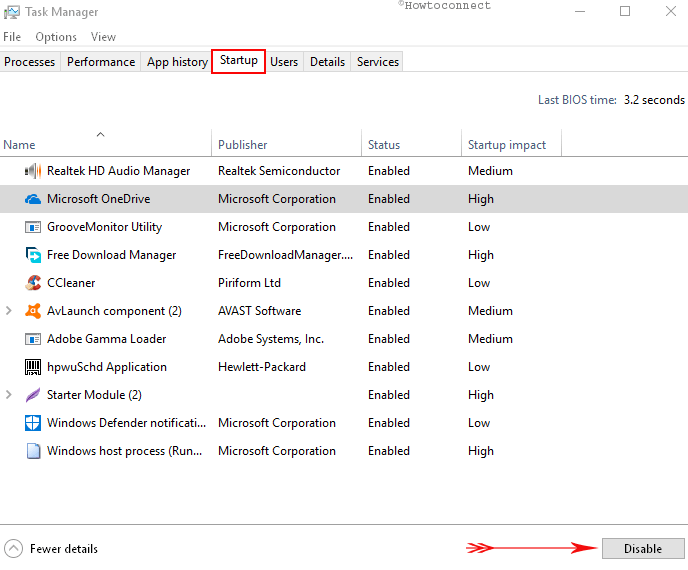Viewport: 688px width, 570px height.
Task: Select the Windows host process entry name
Action: pyautogui.click(x=125, y=451)
